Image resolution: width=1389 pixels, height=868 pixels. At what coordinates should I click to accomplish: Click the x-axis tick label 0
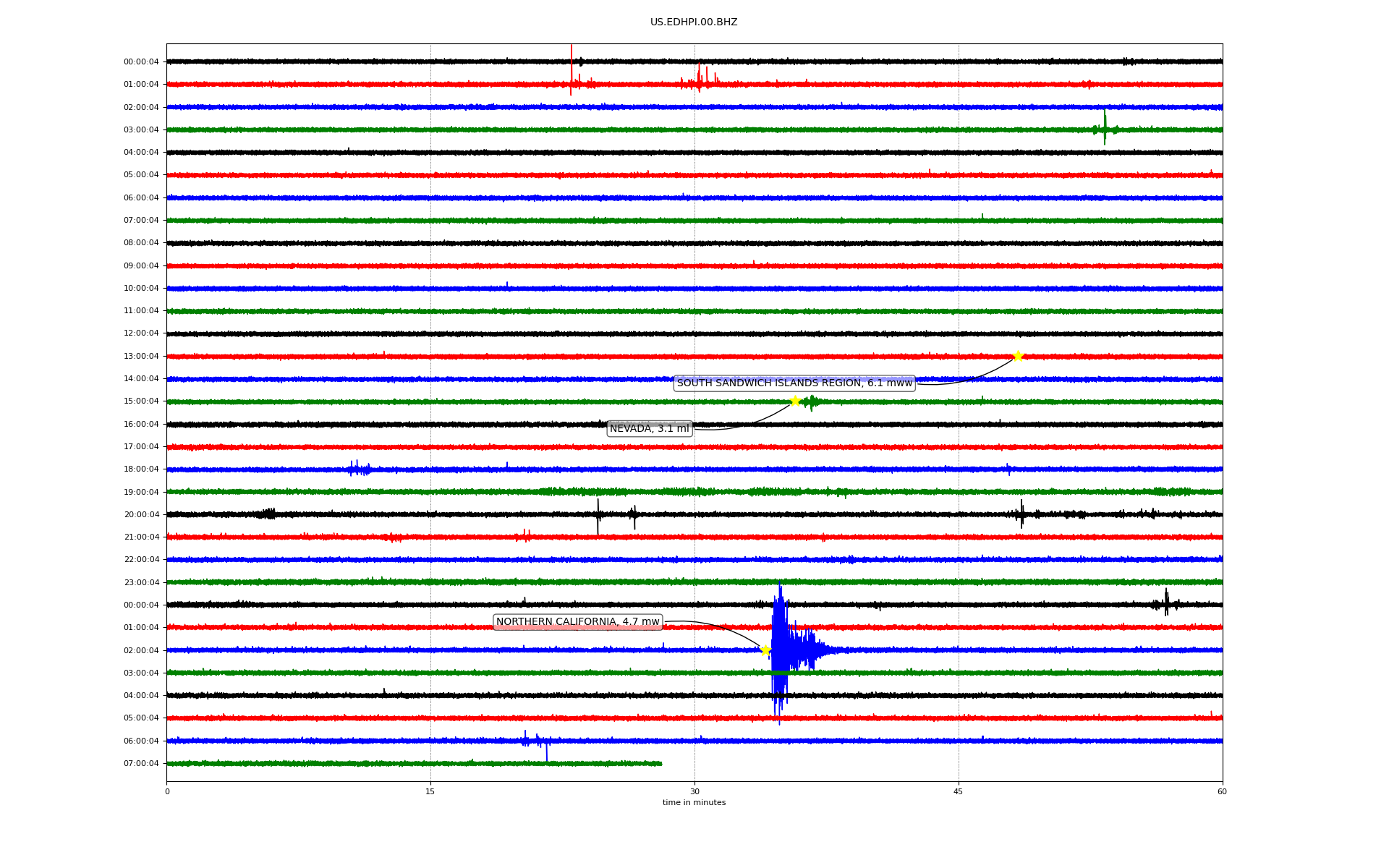click(167, 791)
